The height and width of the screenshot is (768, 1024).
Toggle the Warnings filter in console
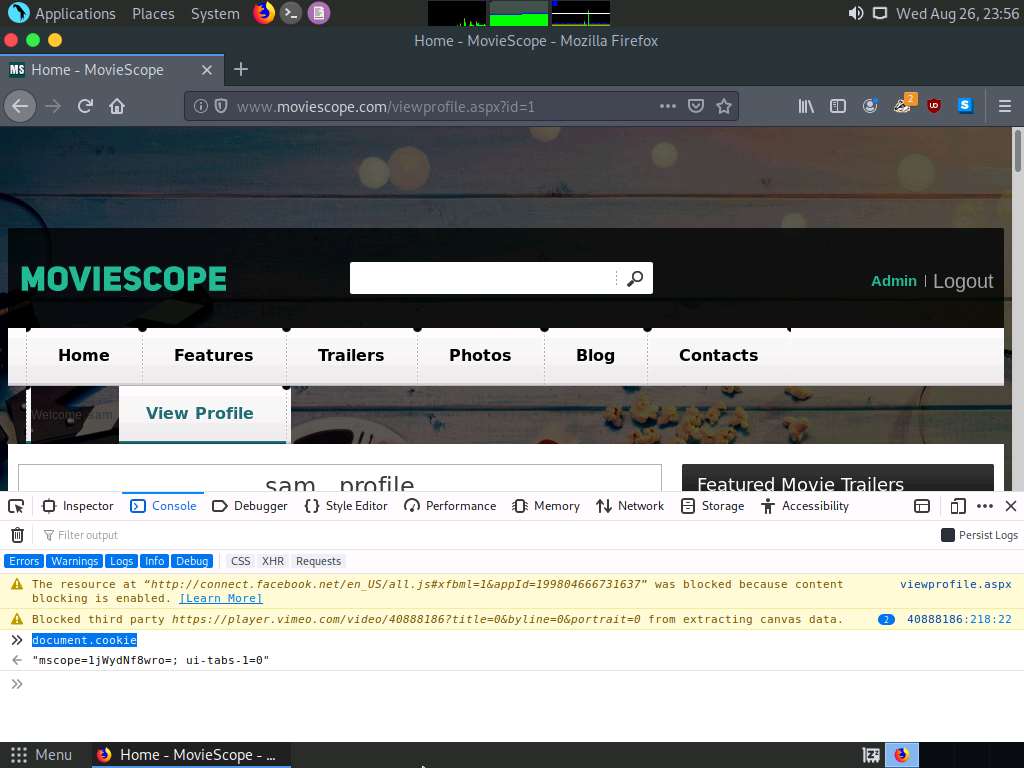74,561
